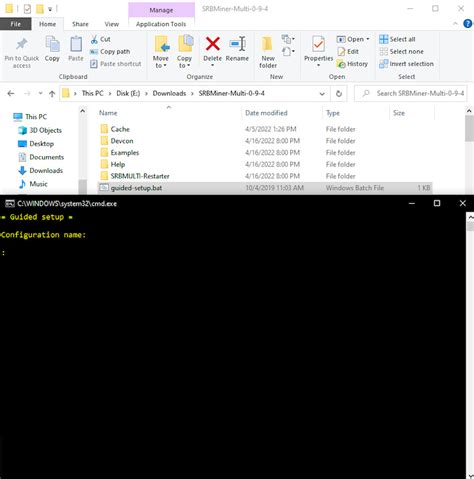
Task: Click the Open command in ribbon
Action: [x=350, y=39]
